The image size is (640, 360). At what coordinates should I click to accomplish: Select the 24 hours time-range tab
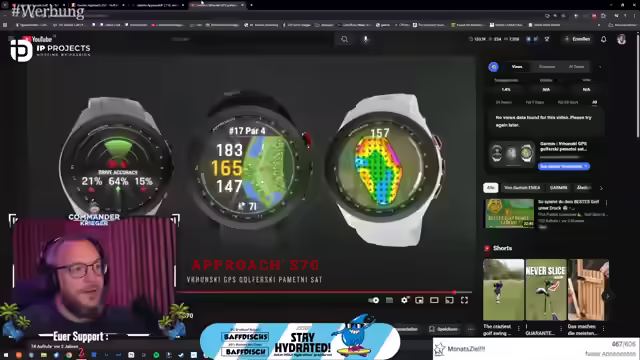504,102
